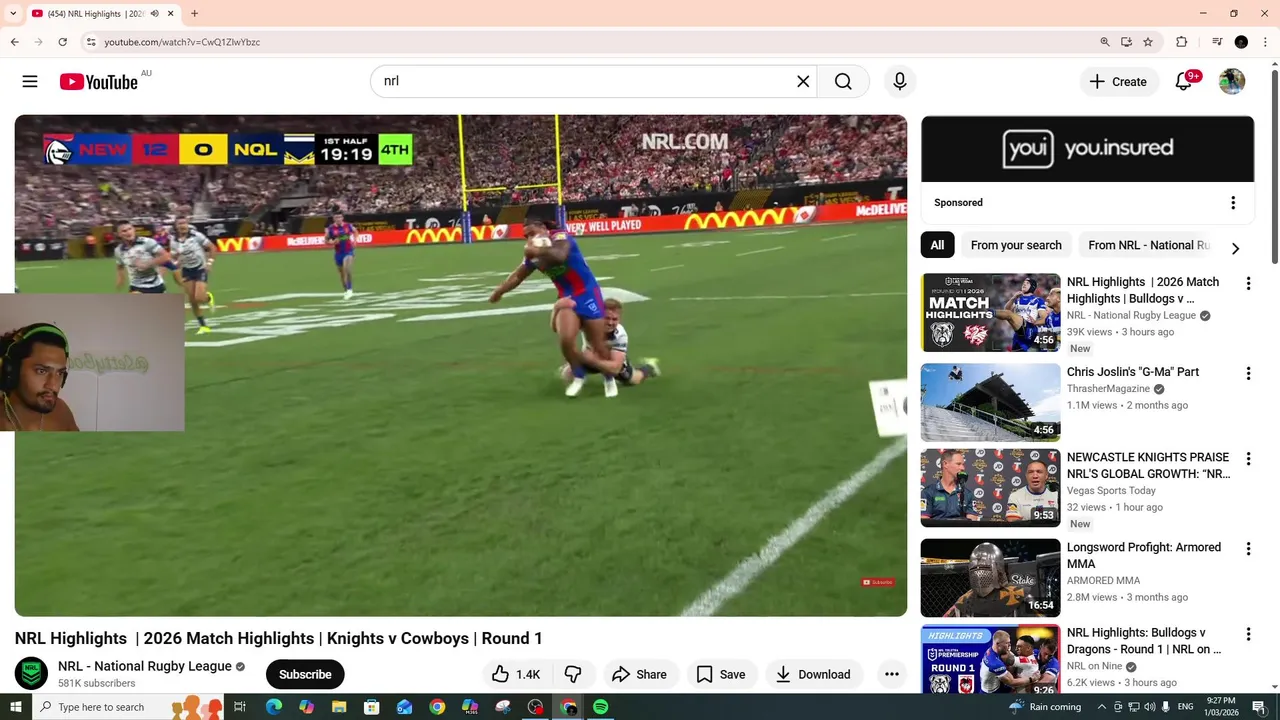
Task: Open title Chris Joslin's "G-Ma" Part
Action: [1133, 372]
